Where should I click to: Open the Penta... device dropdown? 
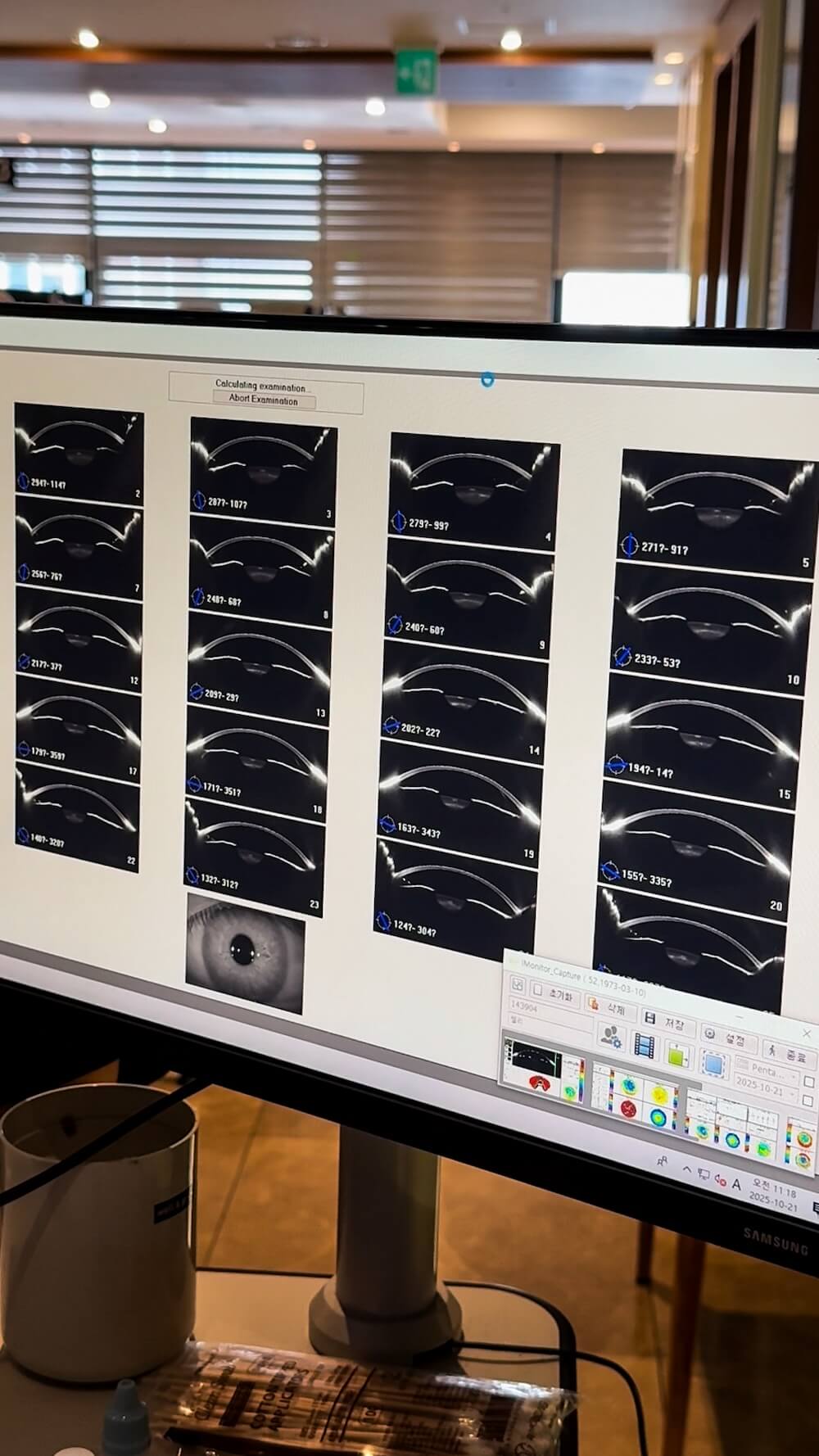767,1069
